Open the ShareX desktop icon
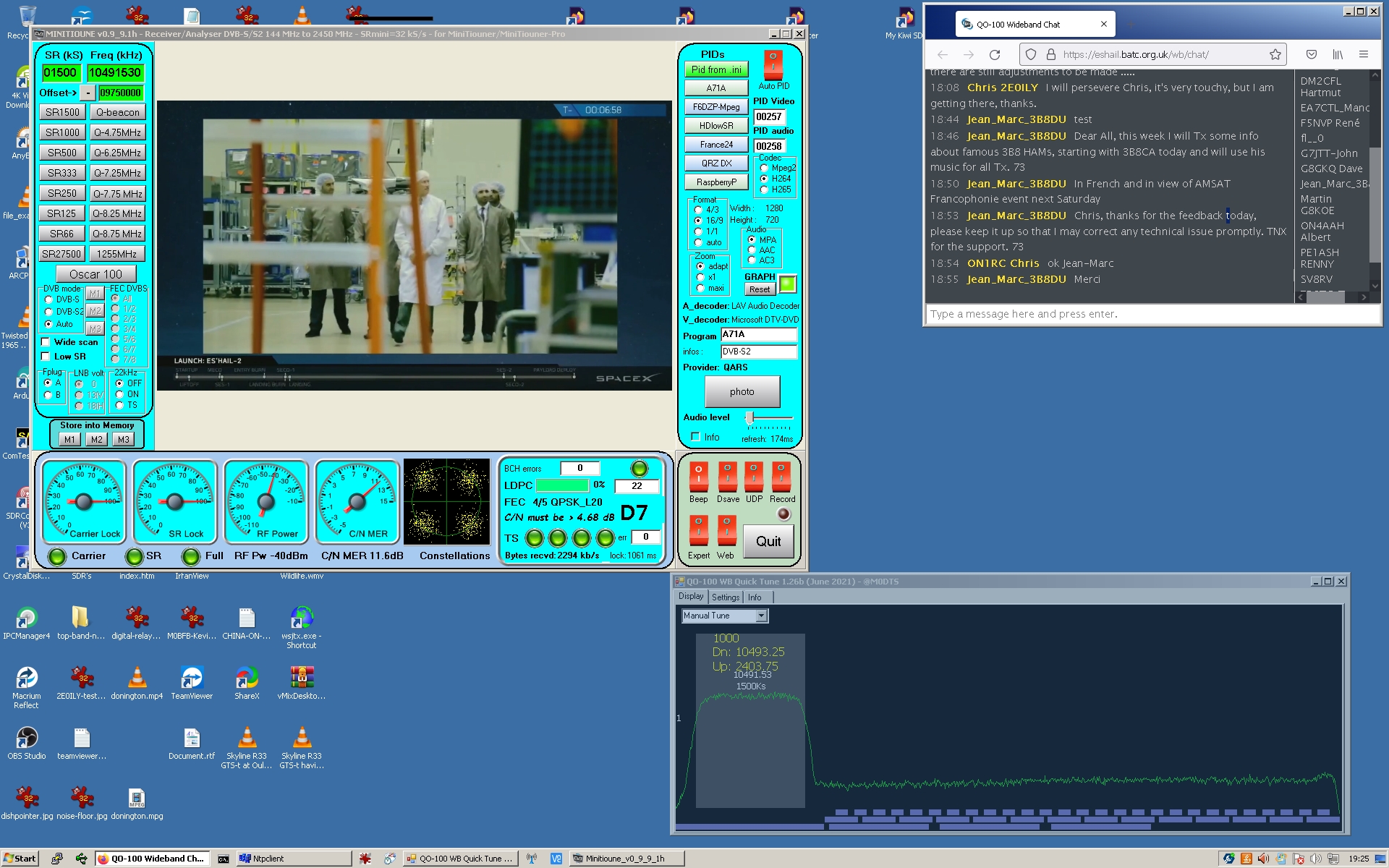 [x=247, y=683]
